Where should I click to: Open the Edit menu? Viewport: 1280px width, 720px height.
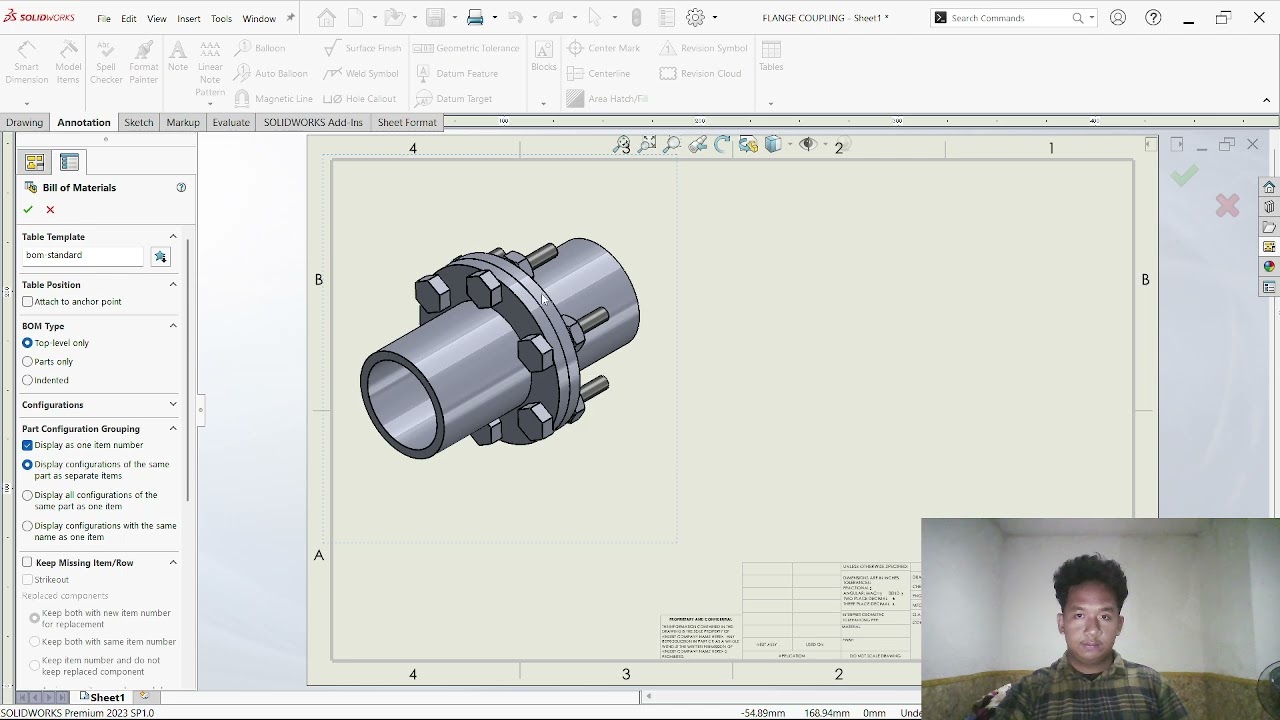coord(129,18)
